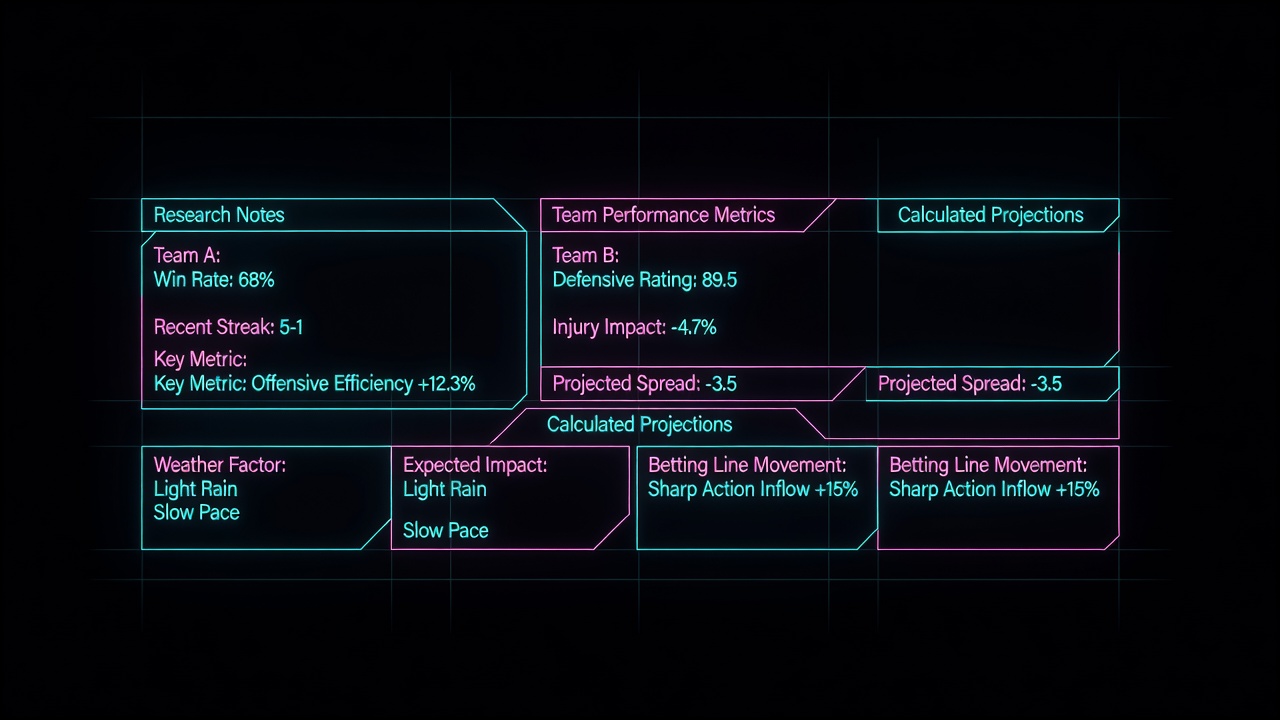Switch to top-right Calculated Projections tab
The width and height of the screenshot is (1280, 720).
(990, 215)
